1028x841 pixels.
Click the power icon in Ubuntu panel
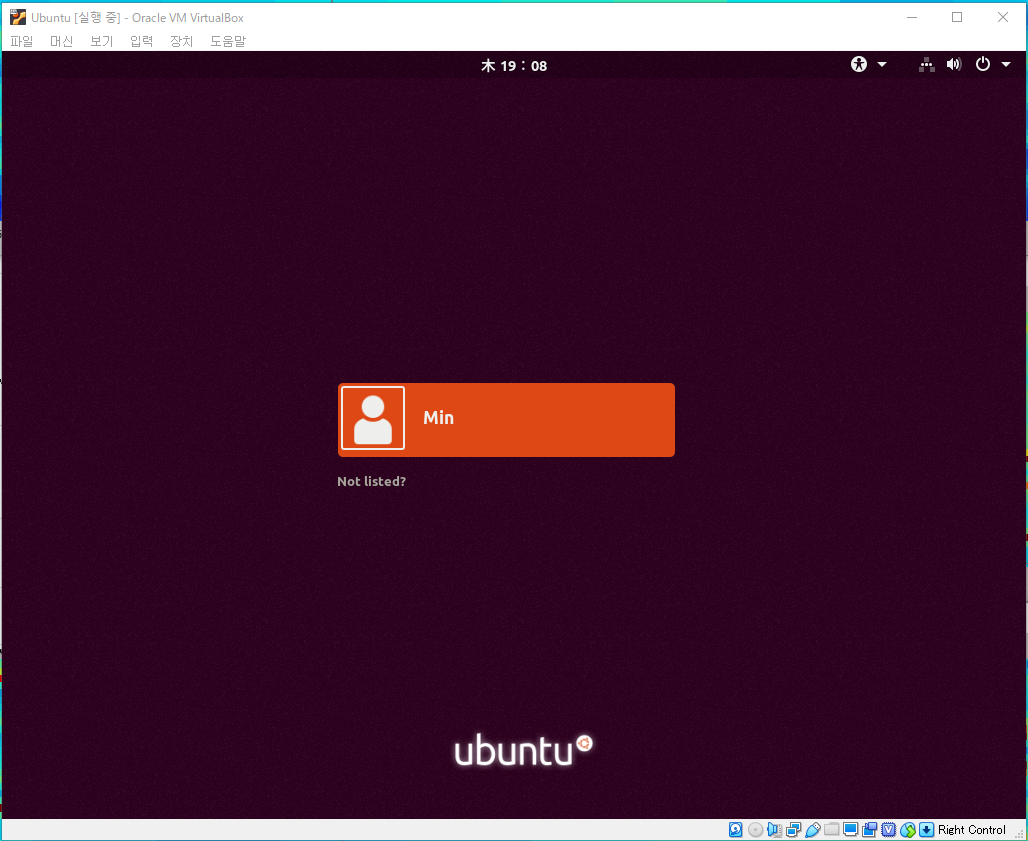(982, 64)
